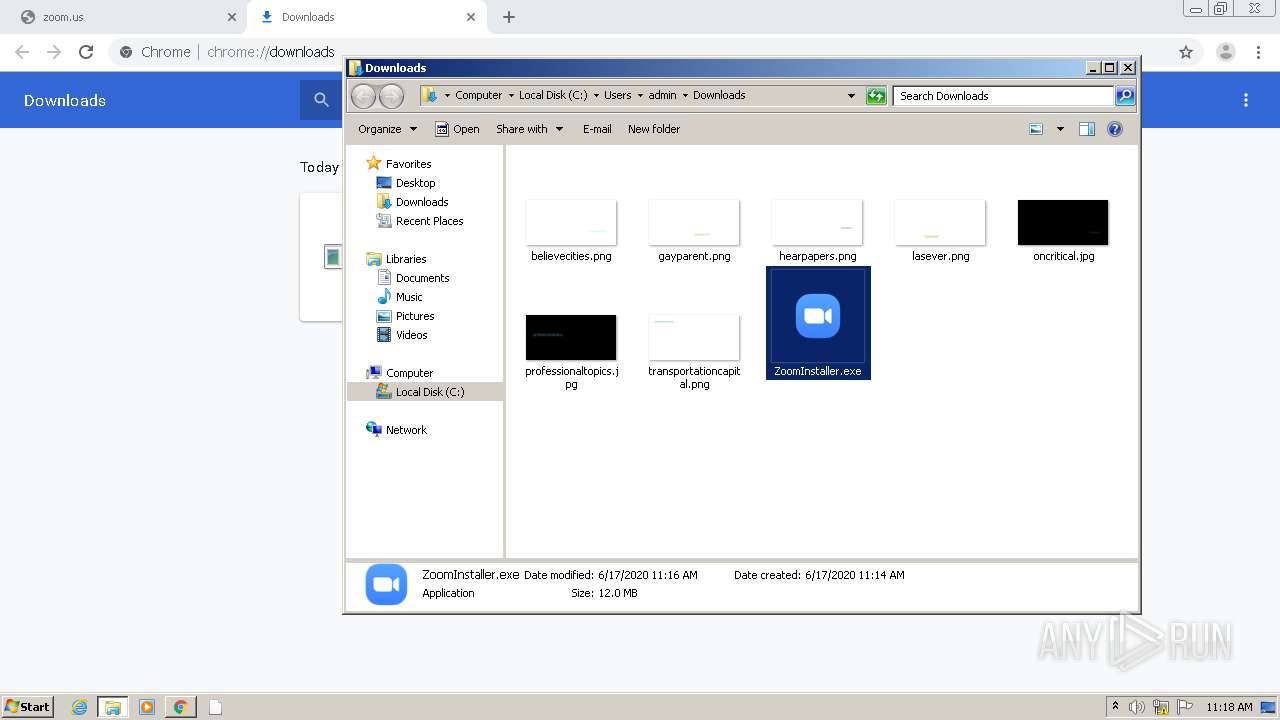Select lasever.png file
Viewport: 1280px width, 720px height.
[940, 231]
